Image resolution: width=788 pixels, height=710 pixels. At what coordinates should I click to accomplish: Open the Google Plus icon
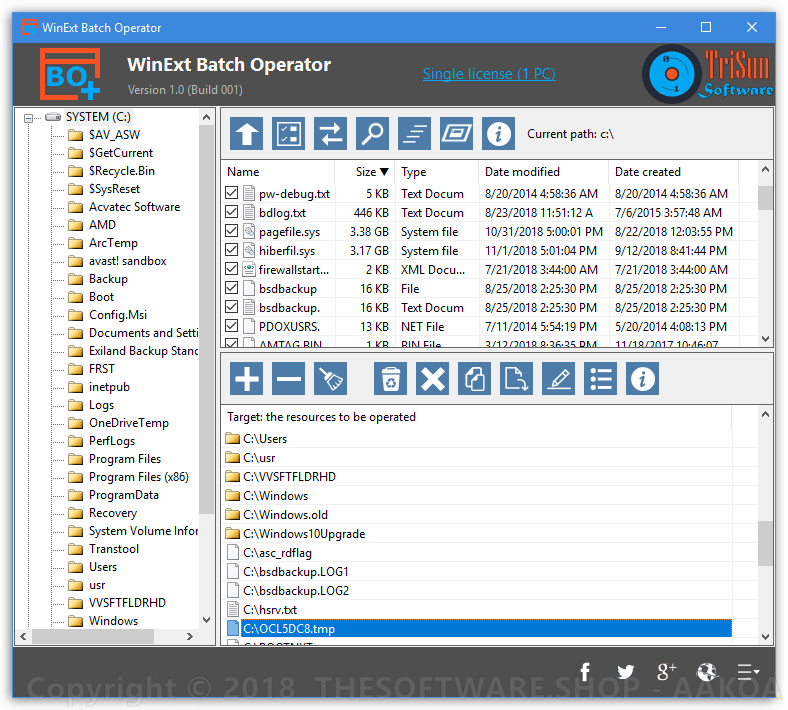tap(666, 672)
